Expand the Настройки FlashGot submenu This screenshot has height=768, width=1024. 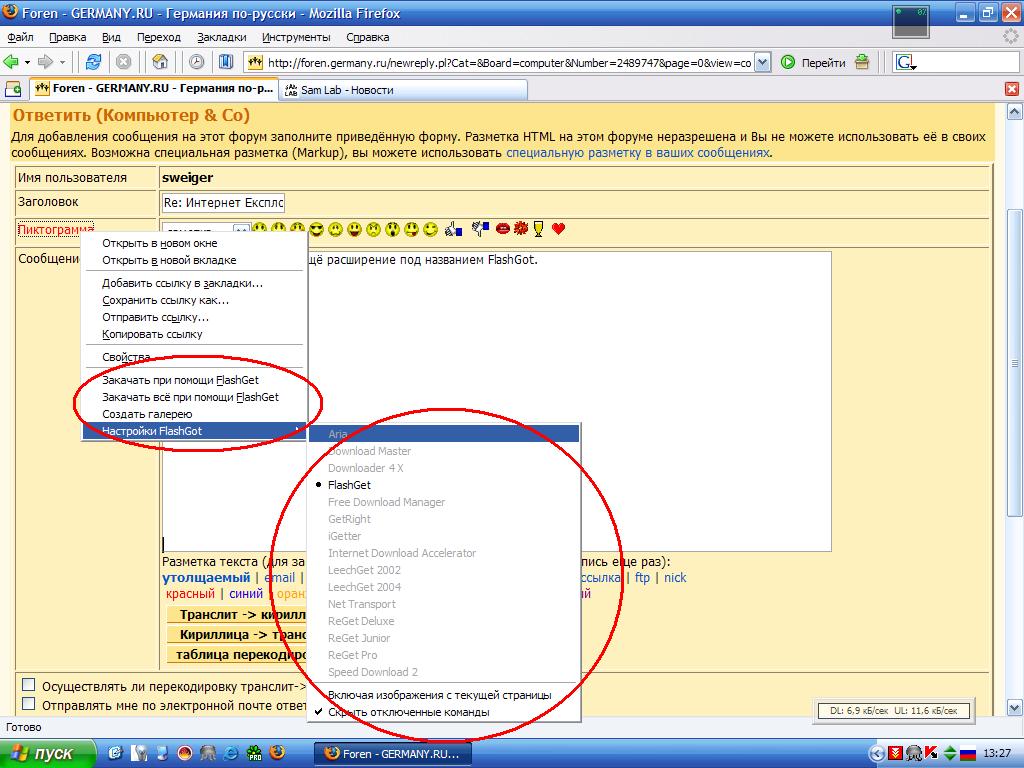click(195, 431)
